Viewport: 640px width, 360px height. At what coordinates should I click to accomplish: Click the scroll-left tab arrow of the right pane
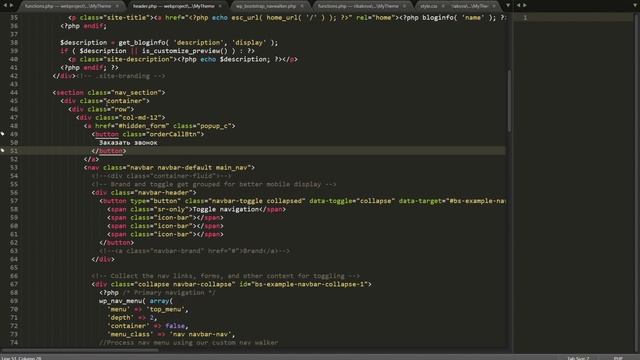tap(518, 5)
